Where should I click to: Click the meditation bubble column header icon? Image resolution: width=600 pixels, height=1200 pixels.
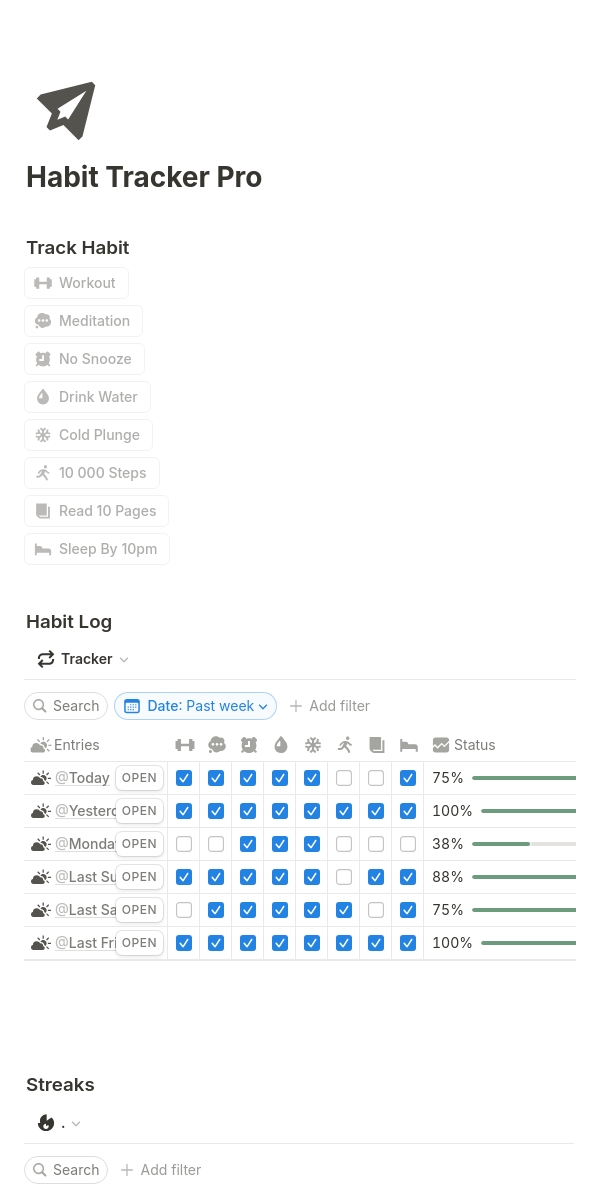(216, 745)
